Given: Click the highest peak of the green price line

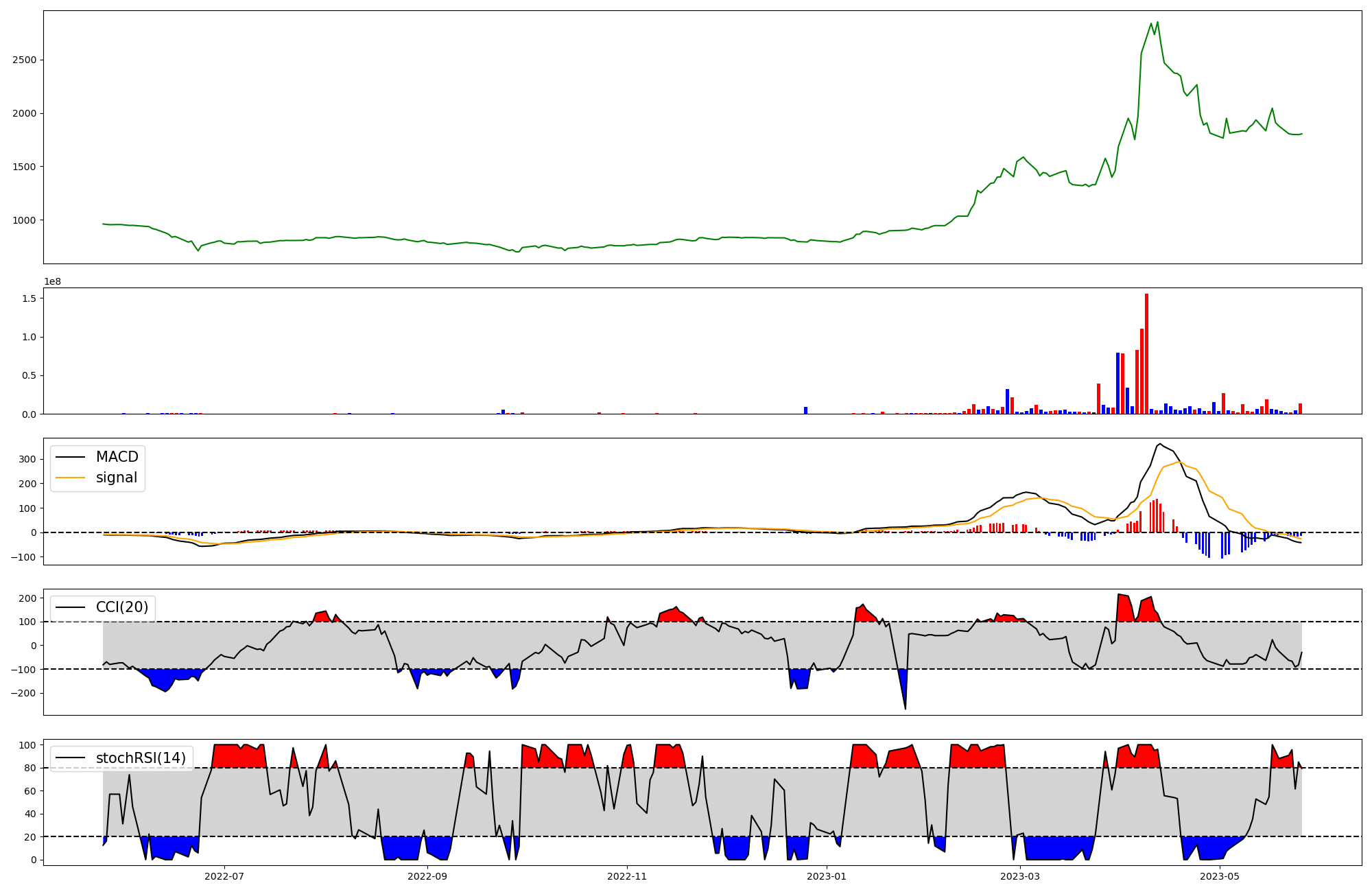Looking at the screenshot, I should coord(1157,22).
